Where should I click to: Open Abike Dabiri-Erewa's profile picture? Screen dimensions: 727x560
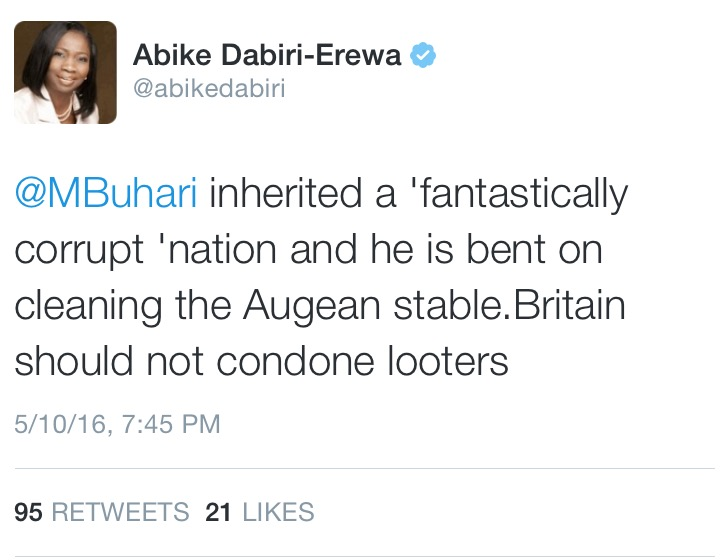(65, 72)
